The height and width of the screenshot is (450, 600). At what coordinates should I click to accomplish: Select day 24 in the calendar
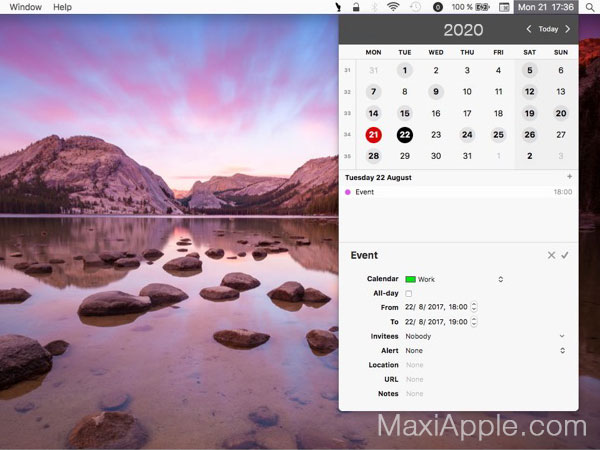pyautogui.click(x=467, y=135)
